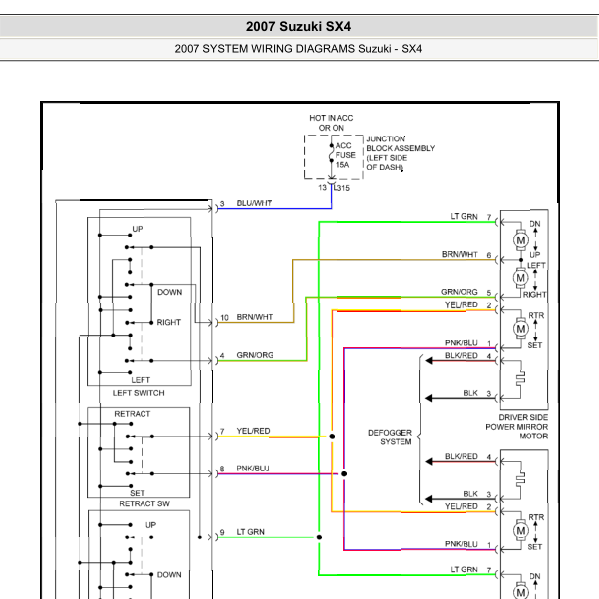Click the 'BLU/WHT' wire label at pin 3
The height and width of the screenshot is (599, 599).
click(x=254, y=203)
